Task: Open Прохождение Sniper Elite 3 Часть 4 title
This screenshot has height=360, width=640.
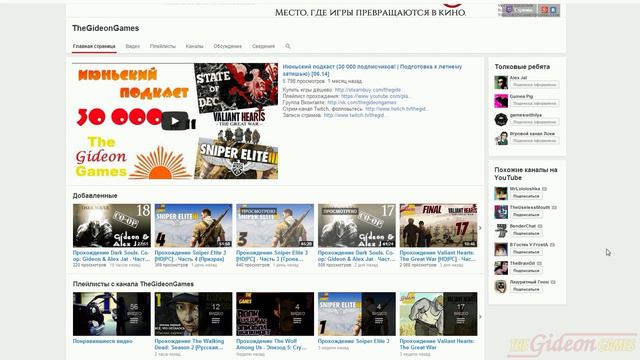Action: (190, 256)
